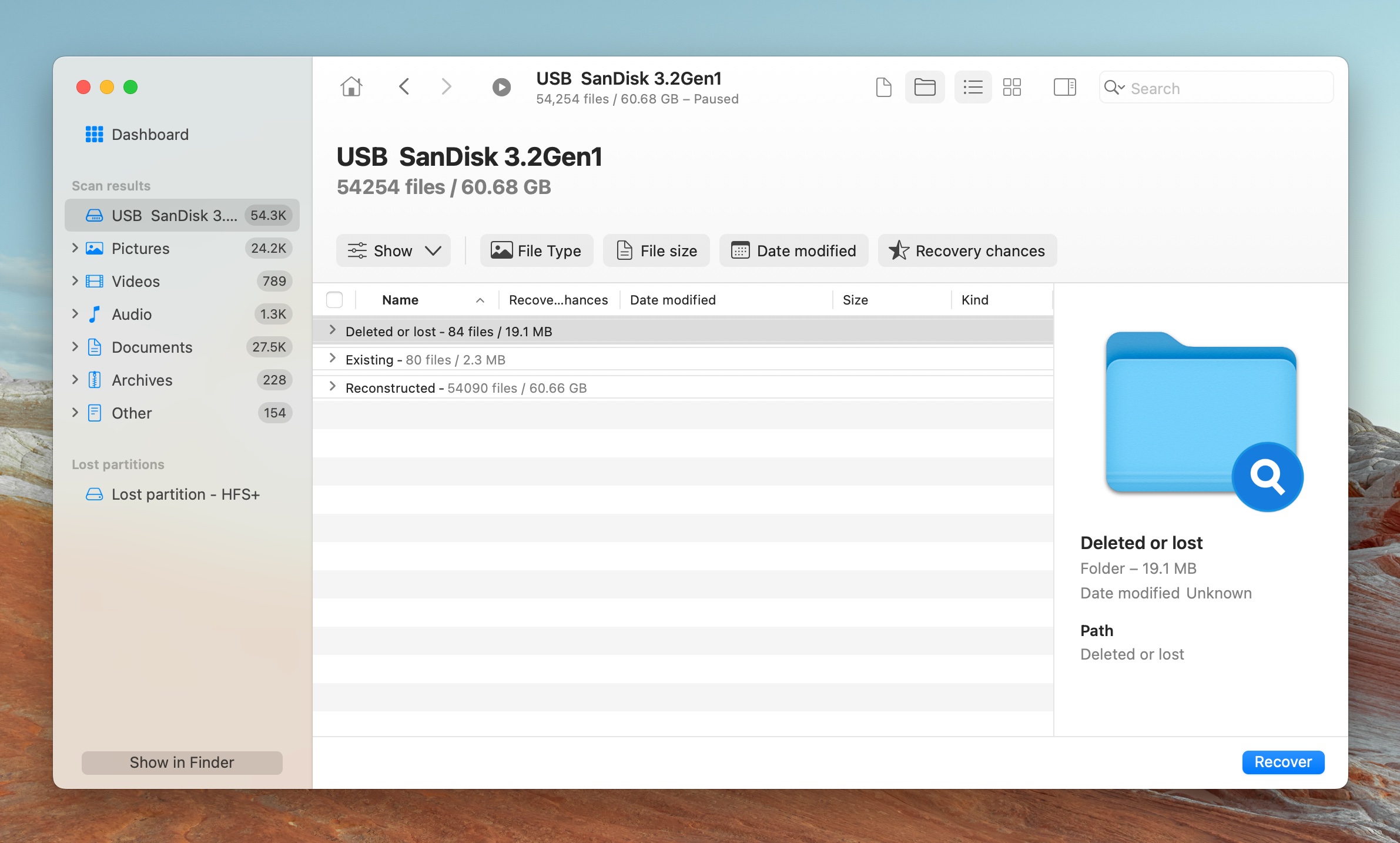Select grid view layout
The image size is (1400, 843).
click(1012, 88)
